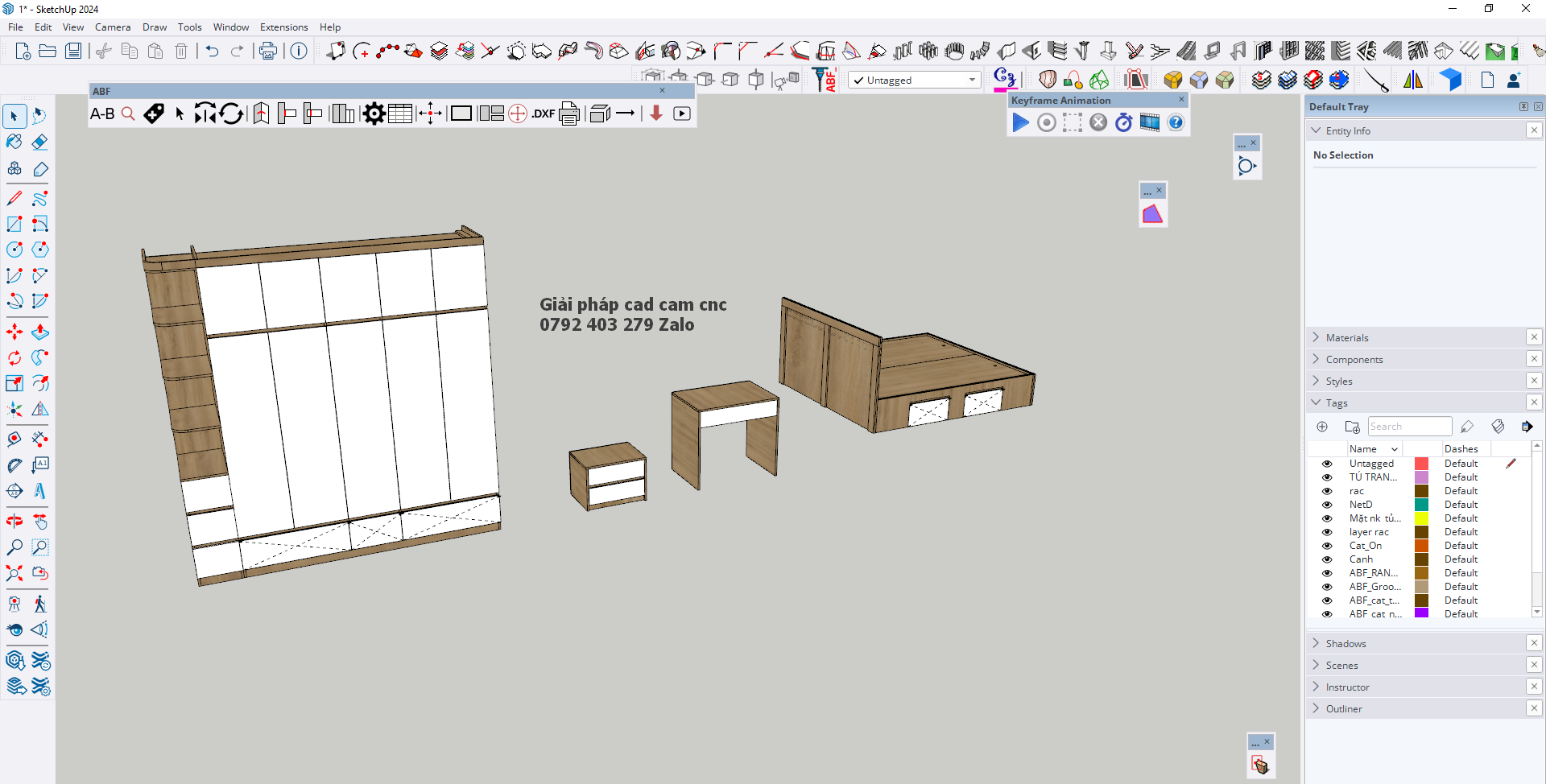
Task: Expand the Materials panel
Action: (x=1347, y=338)
